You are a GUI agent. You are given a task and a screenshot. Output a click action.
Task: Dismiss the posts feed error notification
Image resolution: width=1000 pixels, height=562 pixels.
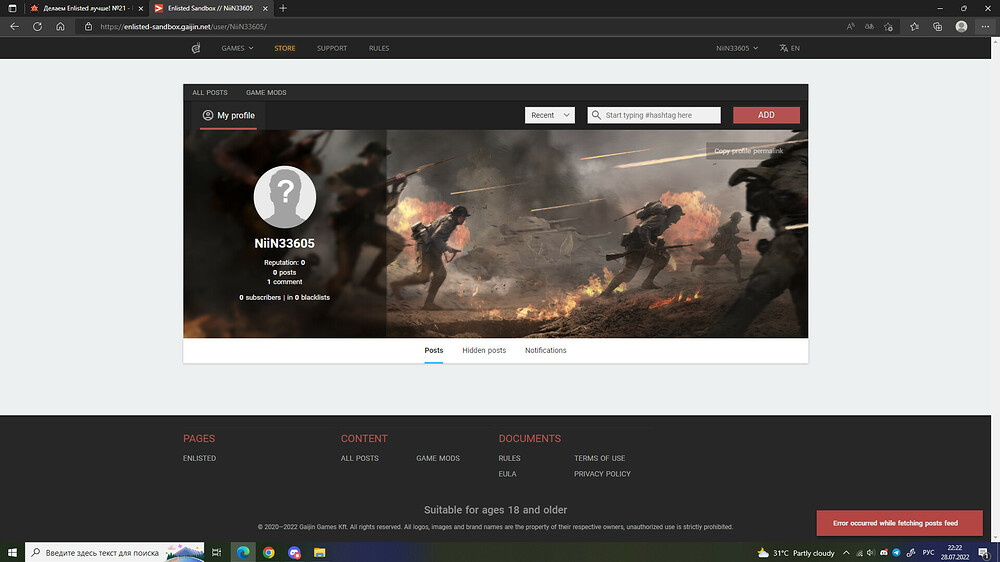pyautogui.click(x=899, y=523)
